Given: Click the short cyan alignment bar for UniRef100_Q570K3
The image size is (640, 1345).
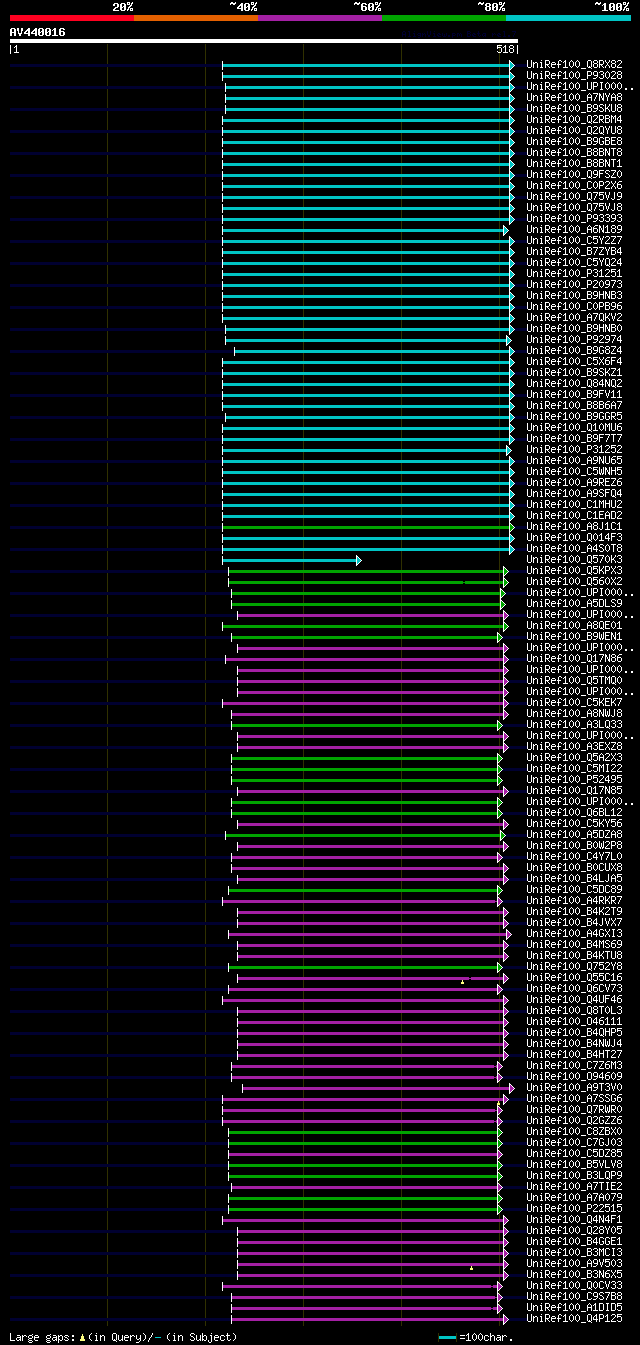Looking at the screenshot, I should click(291, 560).
